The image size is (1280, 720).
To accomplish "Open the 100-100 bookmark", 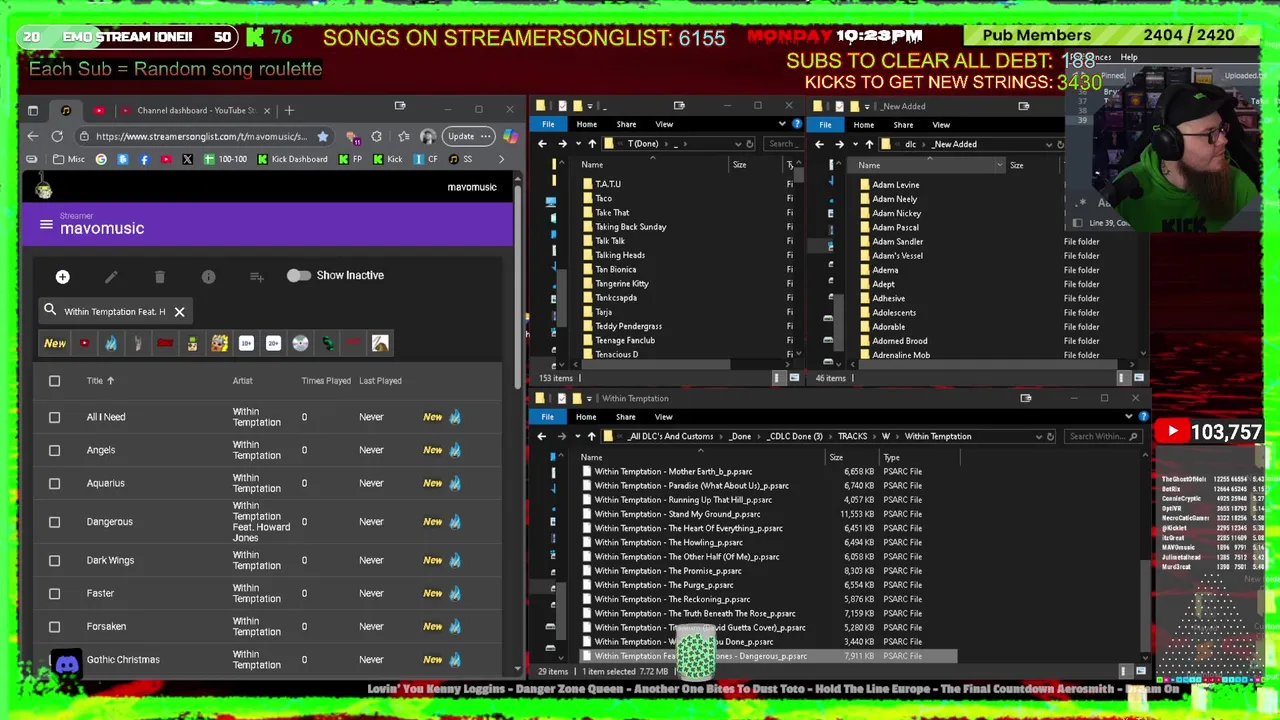I will point(225,159).
